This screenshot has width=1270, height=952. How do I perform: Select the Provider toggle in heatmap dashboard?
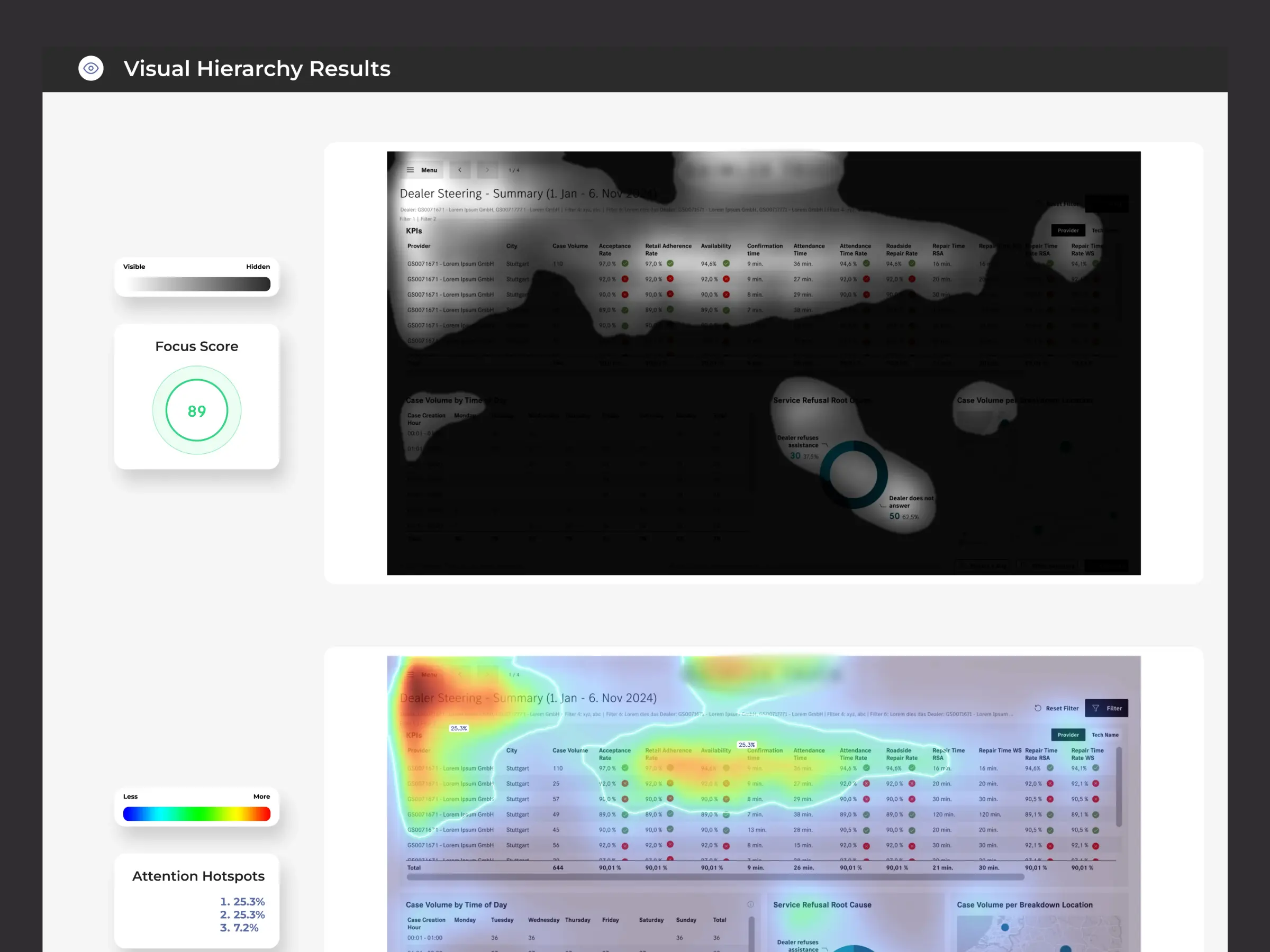[x=1067, y=735]
